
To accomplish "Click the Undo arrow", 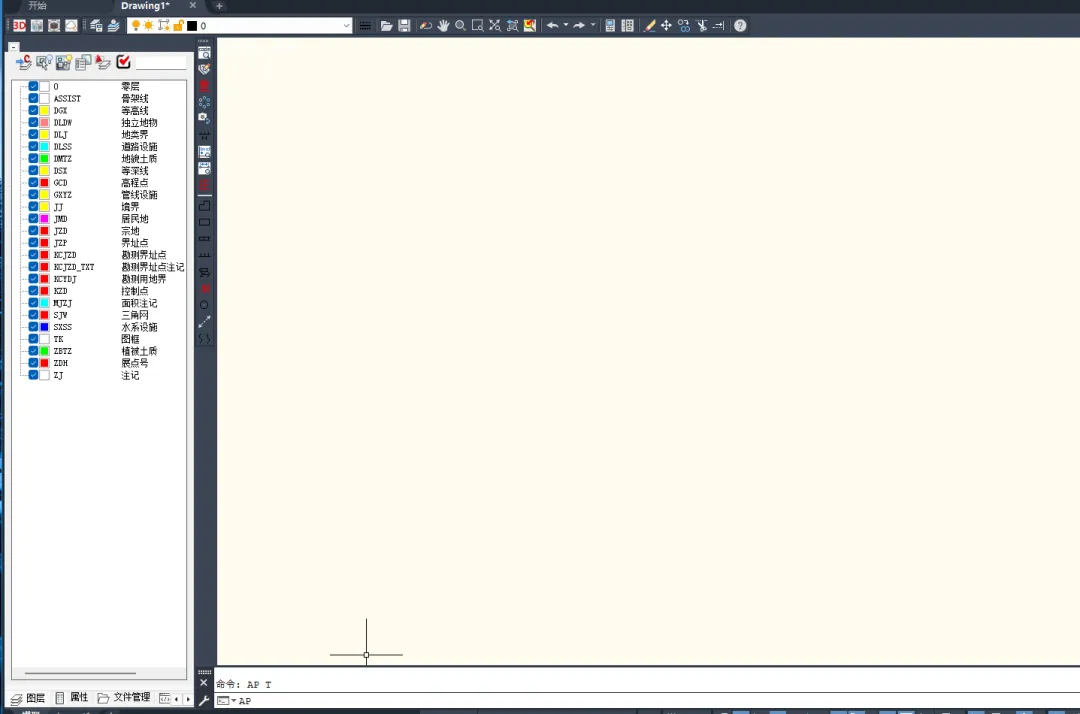I will [x=552, y=25].
